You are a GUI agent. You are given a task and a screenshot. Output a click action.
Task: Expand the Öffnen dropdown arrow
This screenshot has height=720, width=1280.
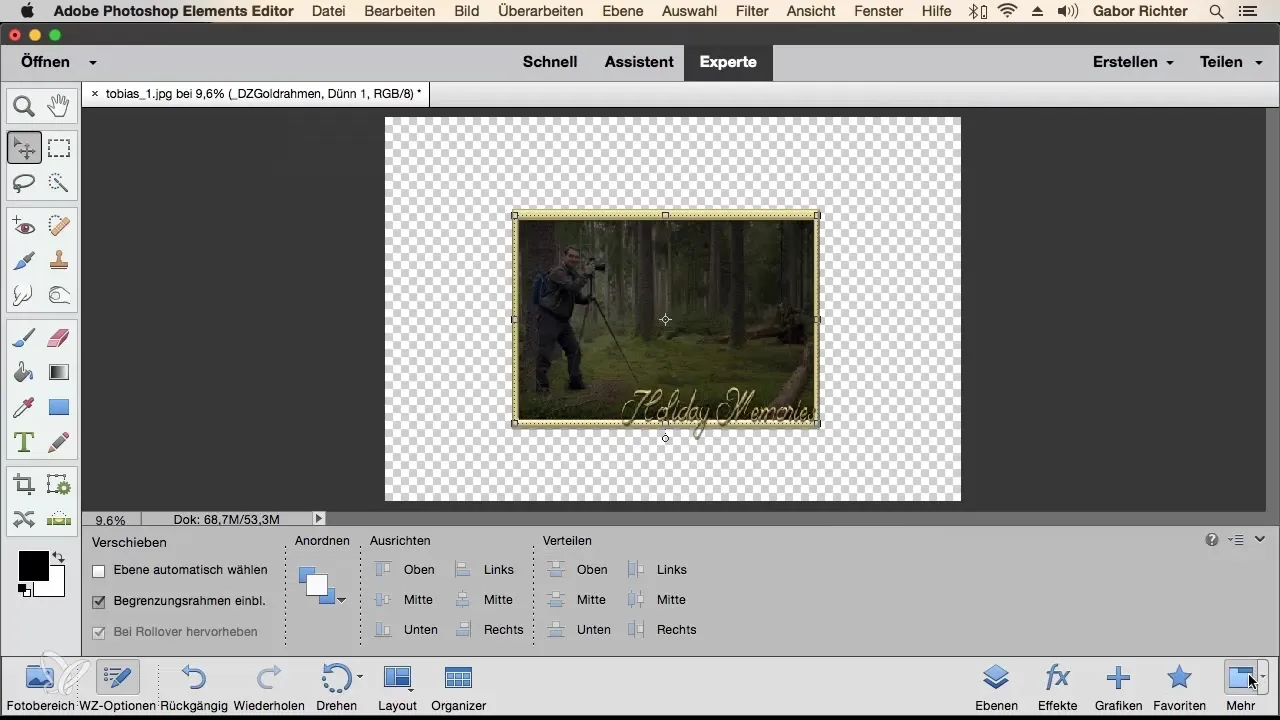tap(93, 62)
